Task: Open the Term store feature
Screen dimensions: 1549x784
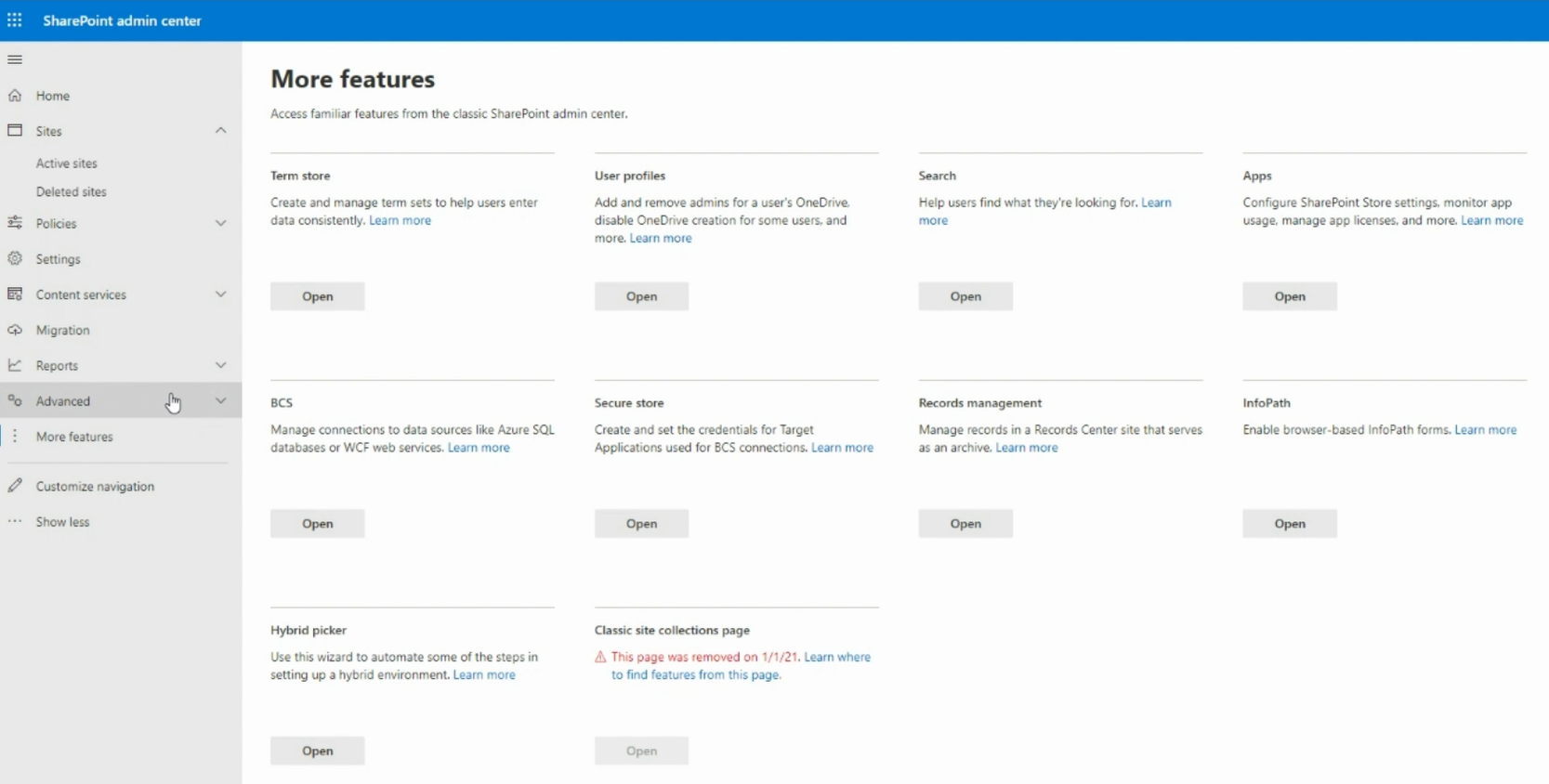Action: pyautogui.click(x=317, y=296)
